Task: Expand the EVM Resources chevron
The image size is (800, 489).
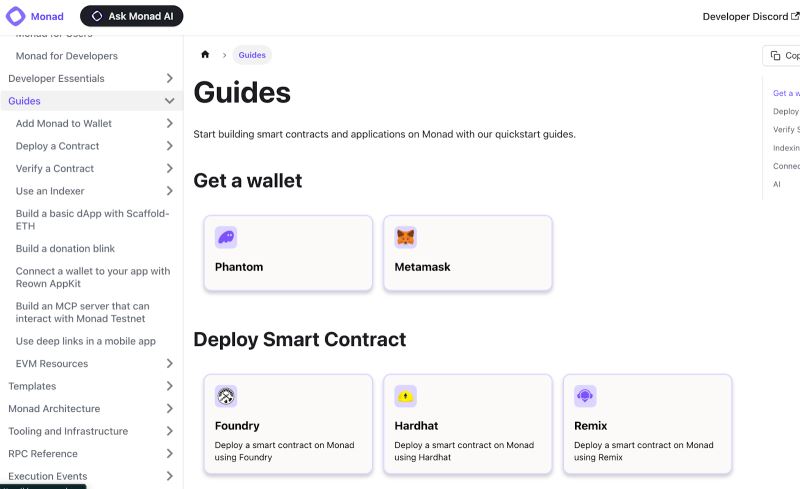Action: coord(170,364)
